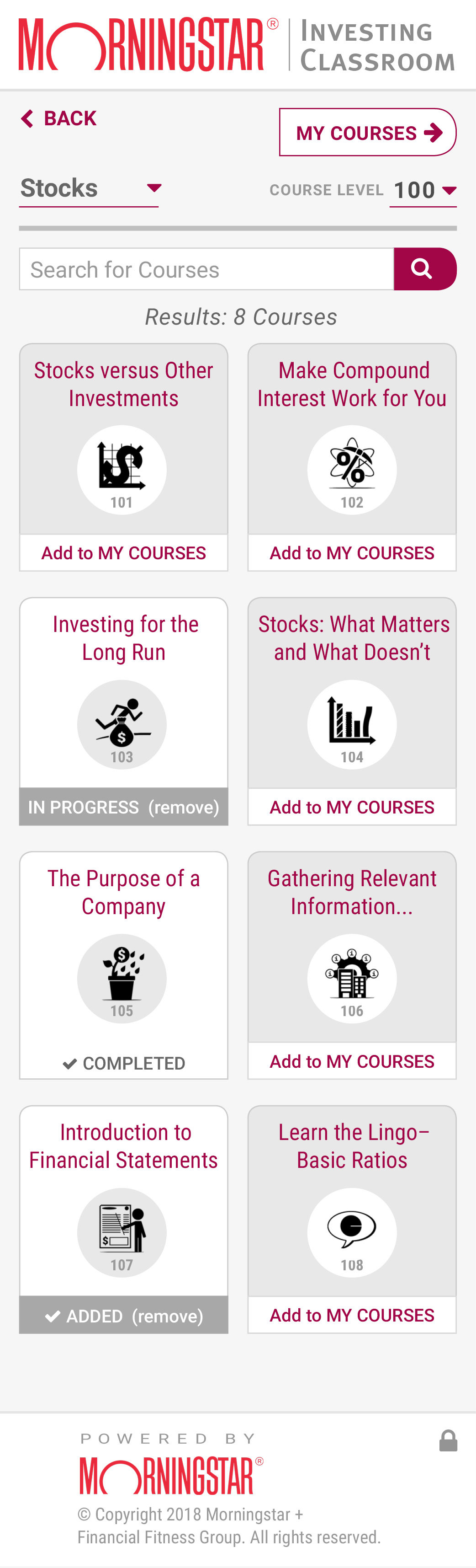Click the Search for Courses field
Image resolution: width=476 pixels, height=1568 pixels.
click(x=206, y=269)
